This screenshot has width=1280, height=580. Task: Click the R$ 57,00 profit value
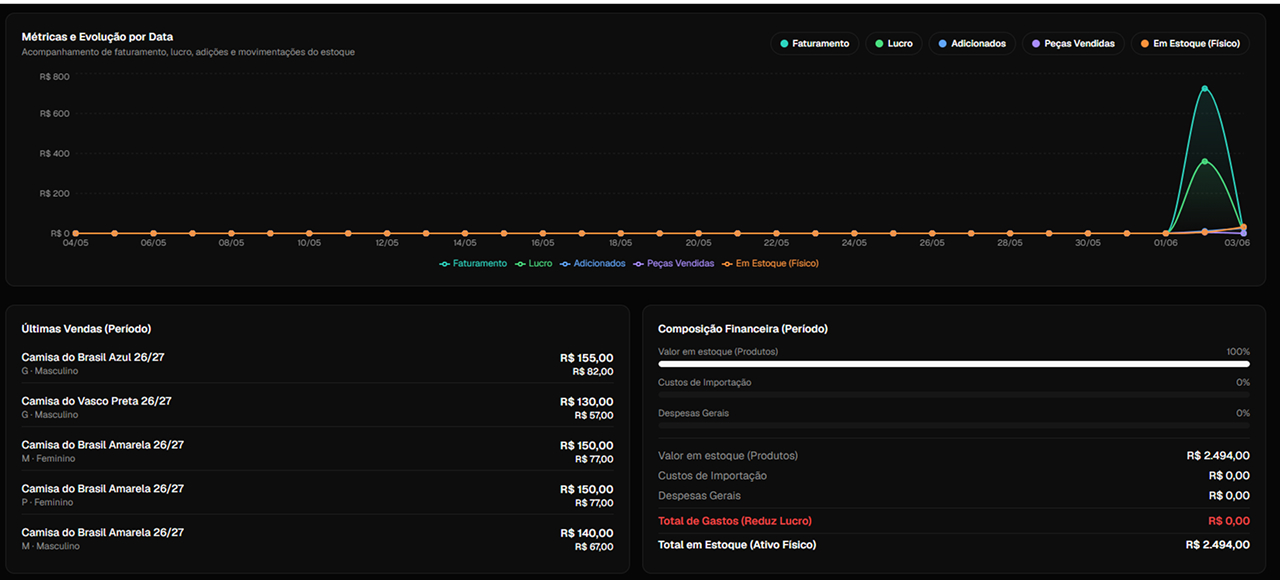point(594,416)
